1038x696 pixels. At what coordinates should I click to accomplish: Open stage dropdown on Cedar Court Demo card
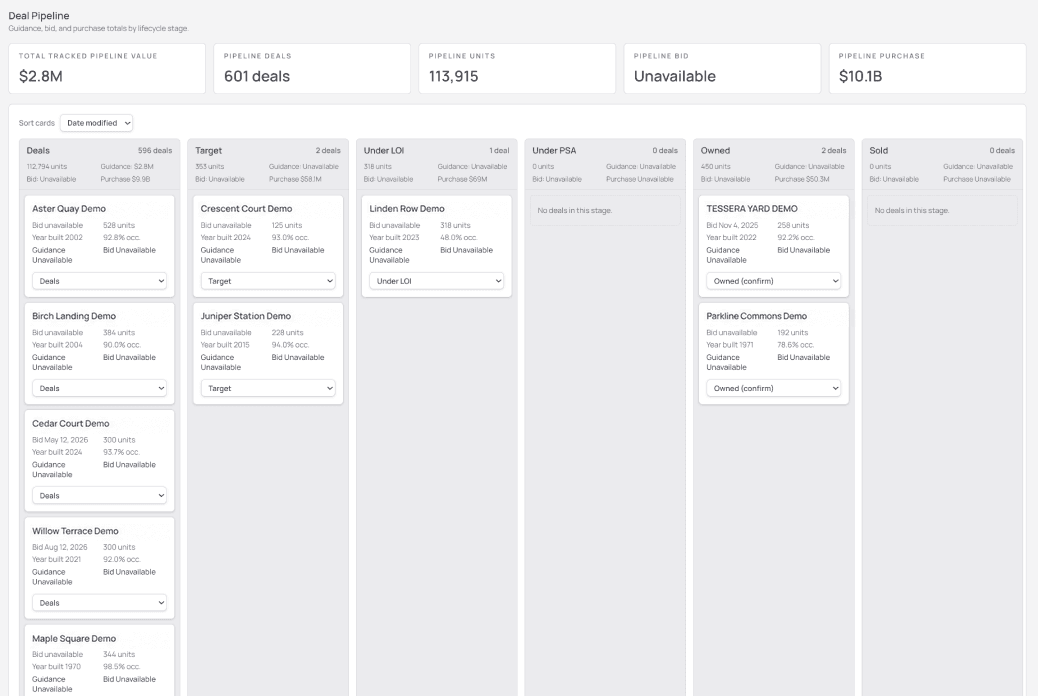(99, 495)
